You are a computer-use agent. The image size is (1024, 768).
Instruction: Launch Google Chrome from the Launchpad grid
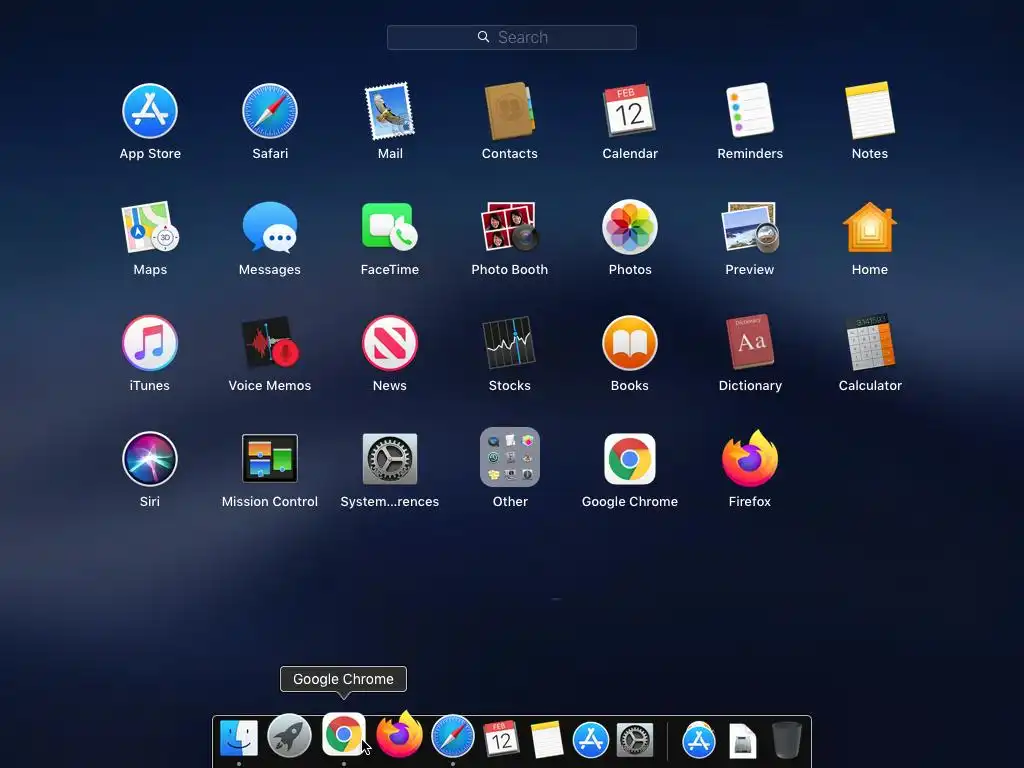[630, 458]
